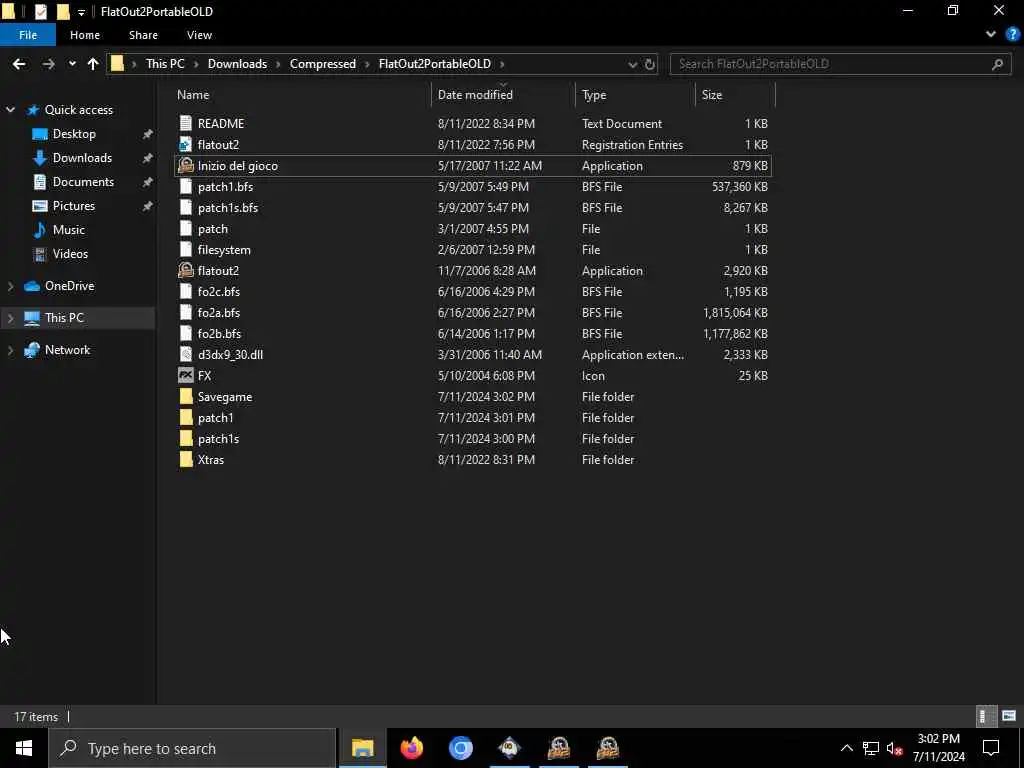
Task: Click the README text document icon
Action: click(185, 123)
